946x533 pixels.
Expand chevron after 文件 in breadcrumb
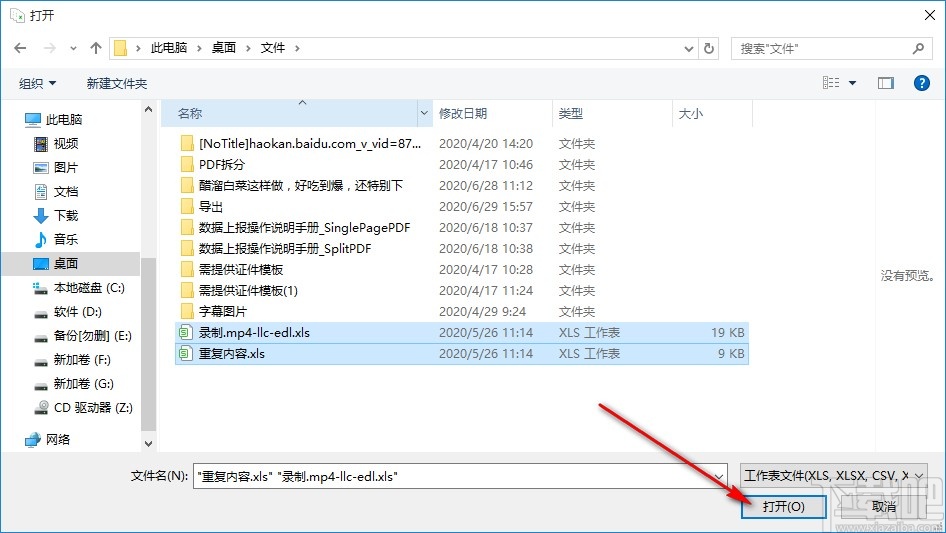click(297, 48)
